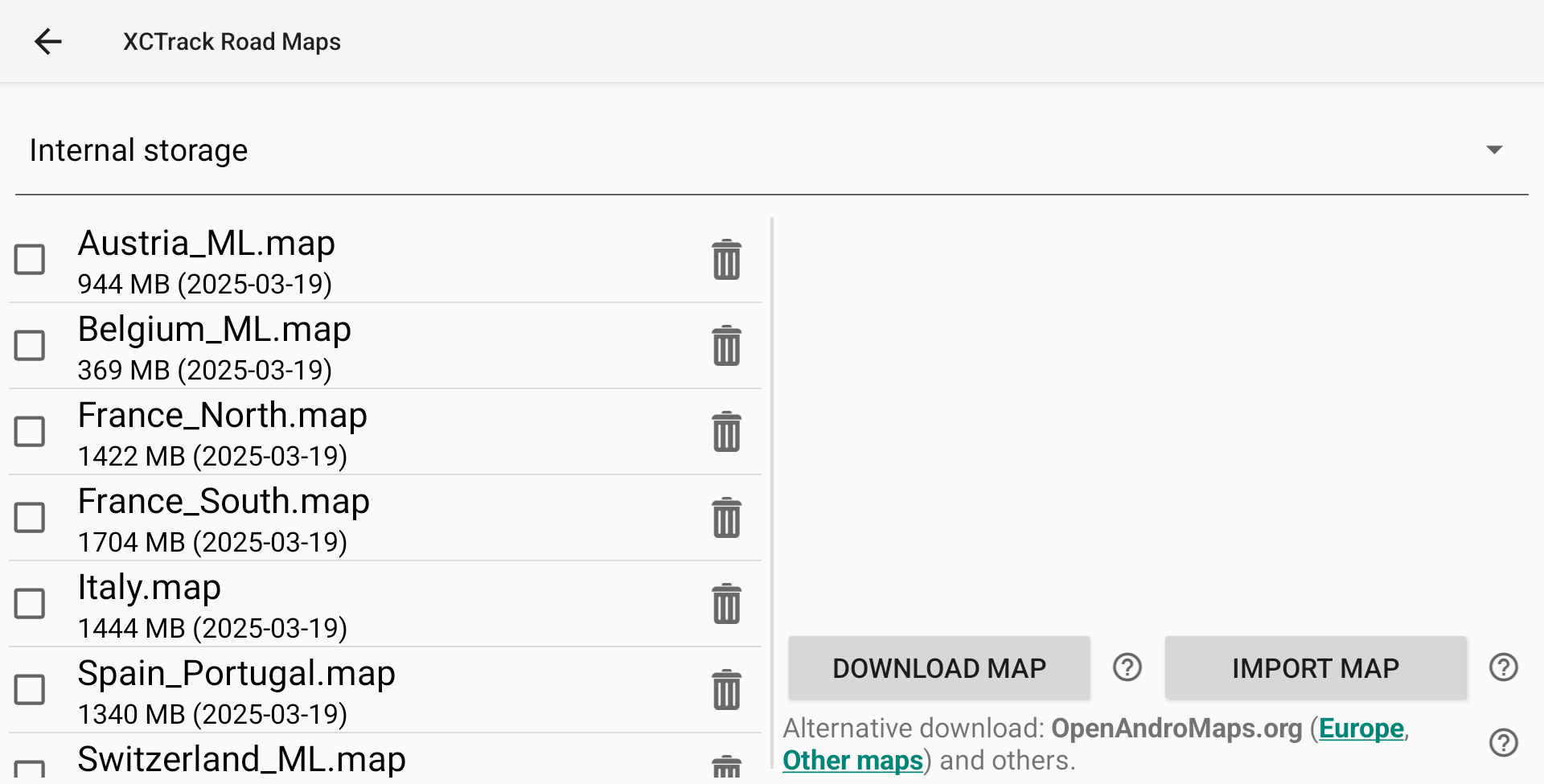The image size is (1544, 784).
Task: Open help icon next to Import Map
Action: point(1503,667)
